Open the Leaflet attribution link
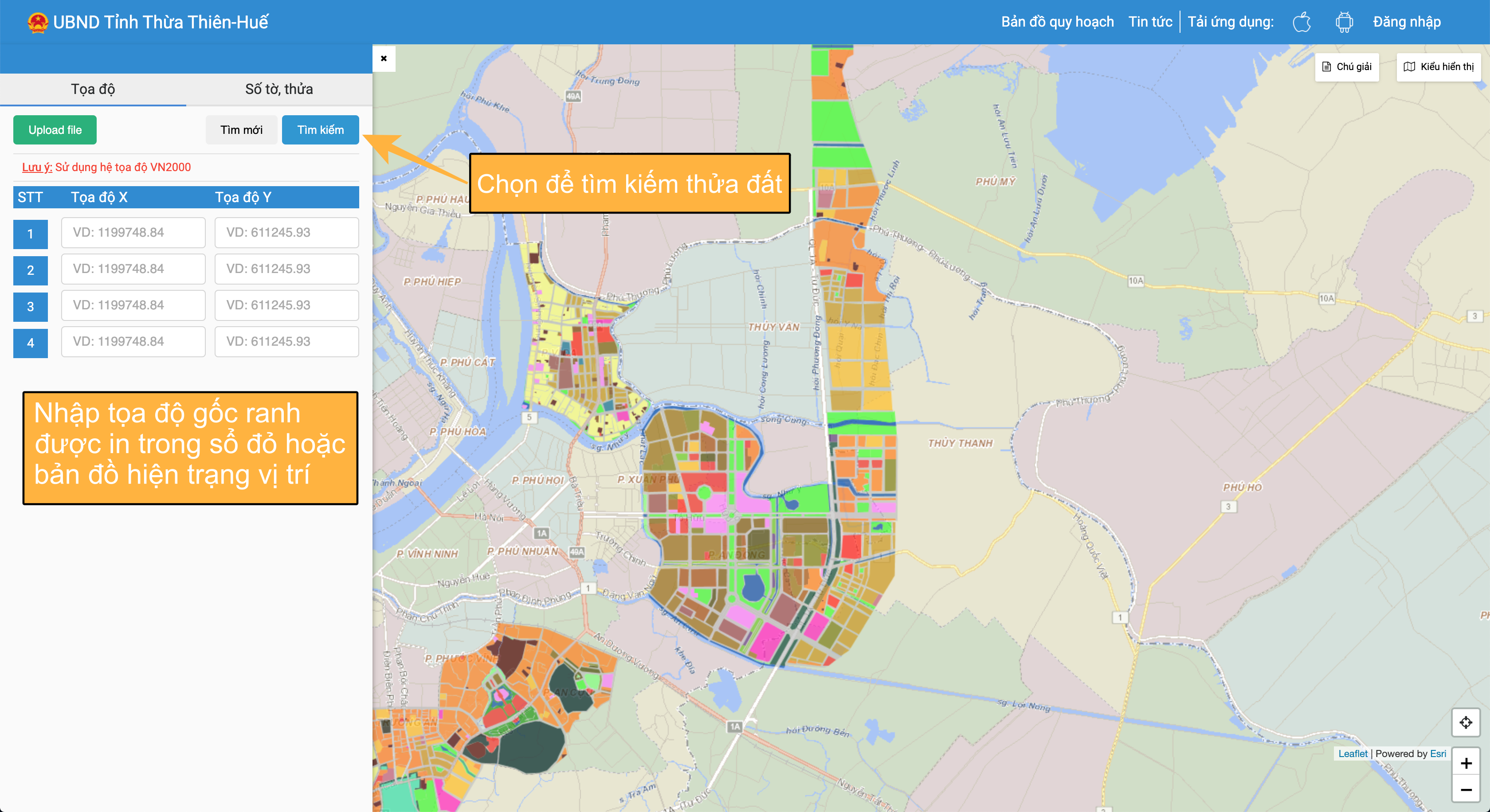Screen dimensions: 1490x812 click(1353, 753)
